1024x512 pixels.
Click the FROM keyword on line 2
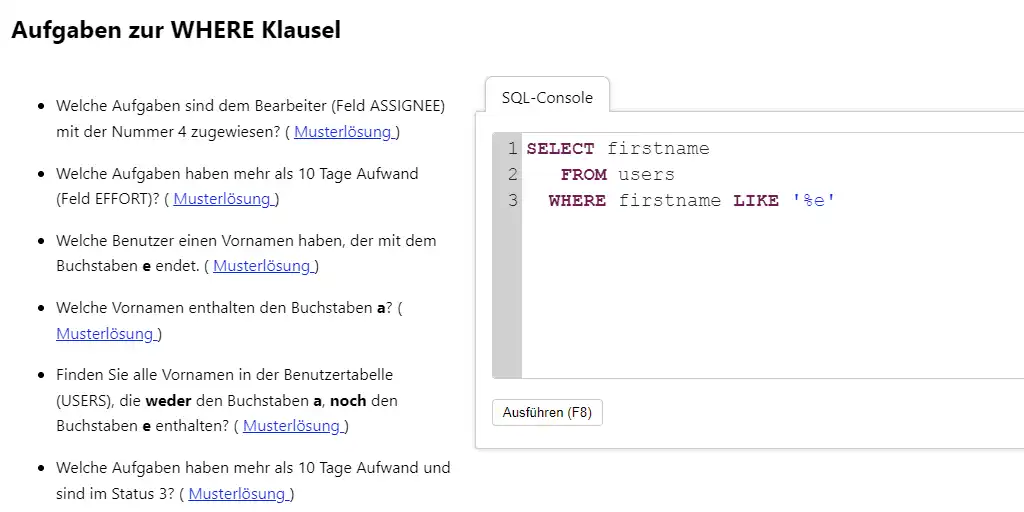584,175
